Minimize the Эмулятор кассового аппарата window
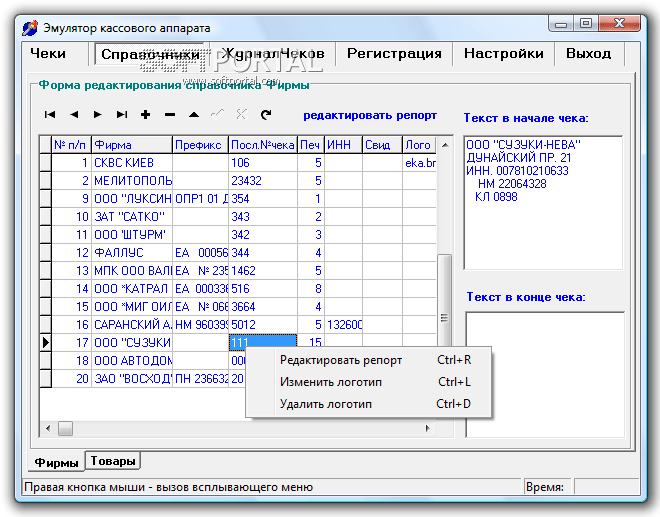Viewport: 660px width, 517px height. coord(561,24)
